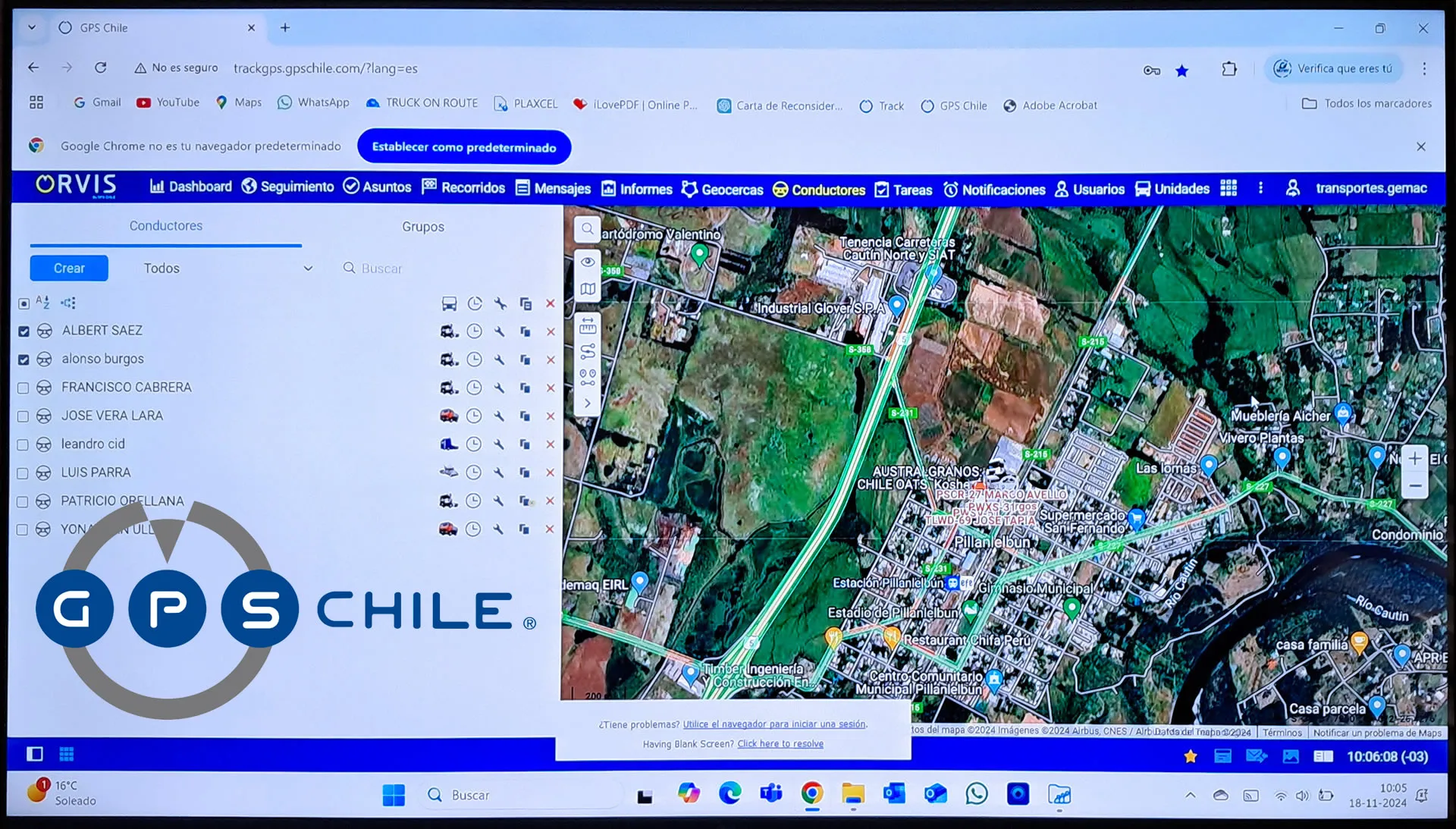Go to Recorridos in navigation bar
1456x829 pixels.
pos(463,187)
